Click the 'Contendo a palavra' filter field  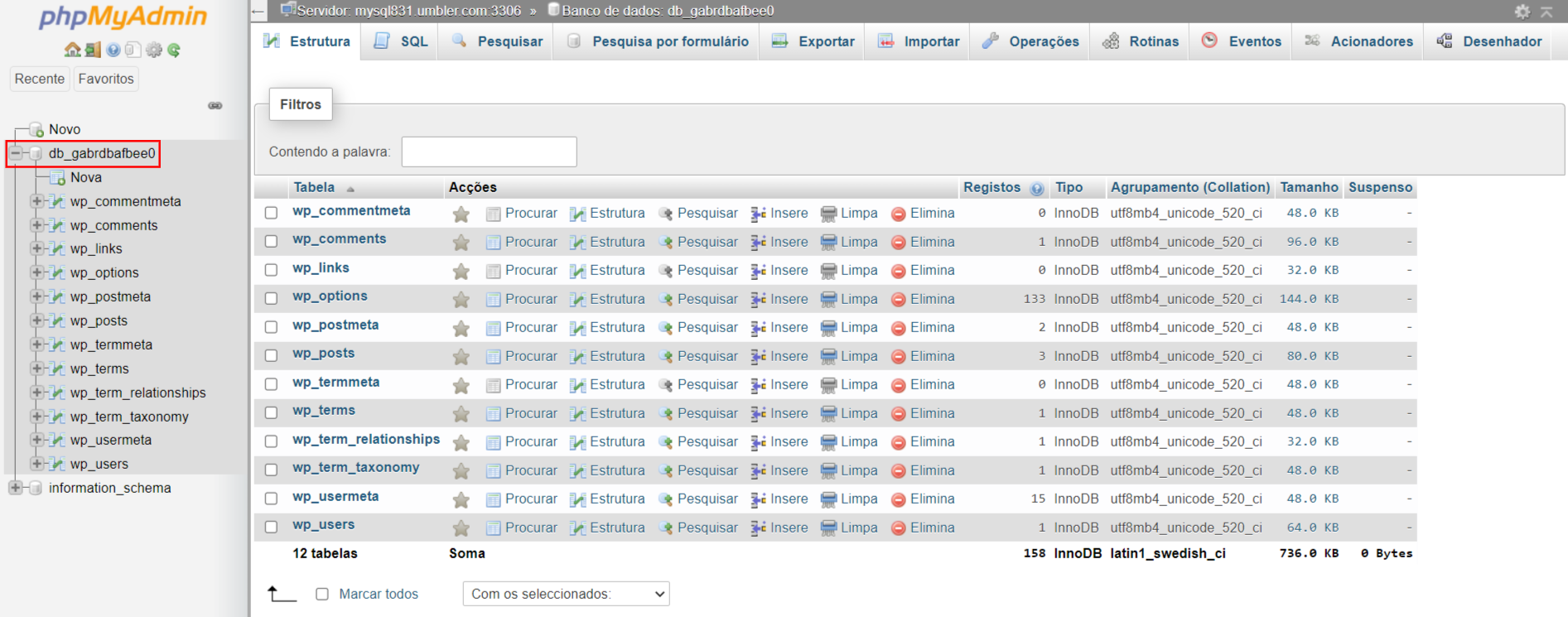489,152
